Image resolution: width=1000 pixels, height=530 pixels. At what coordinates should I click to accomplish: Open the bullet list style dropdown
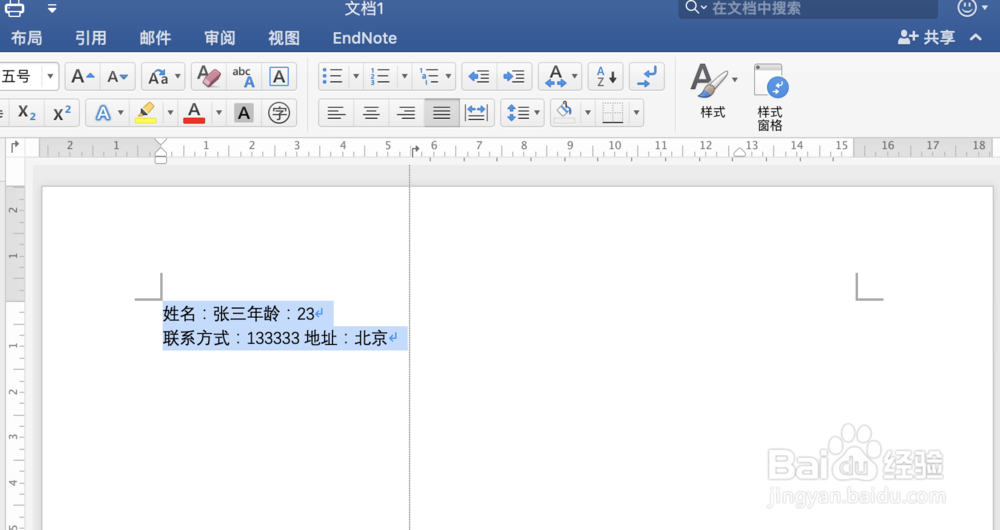click(x=356, y=77)
